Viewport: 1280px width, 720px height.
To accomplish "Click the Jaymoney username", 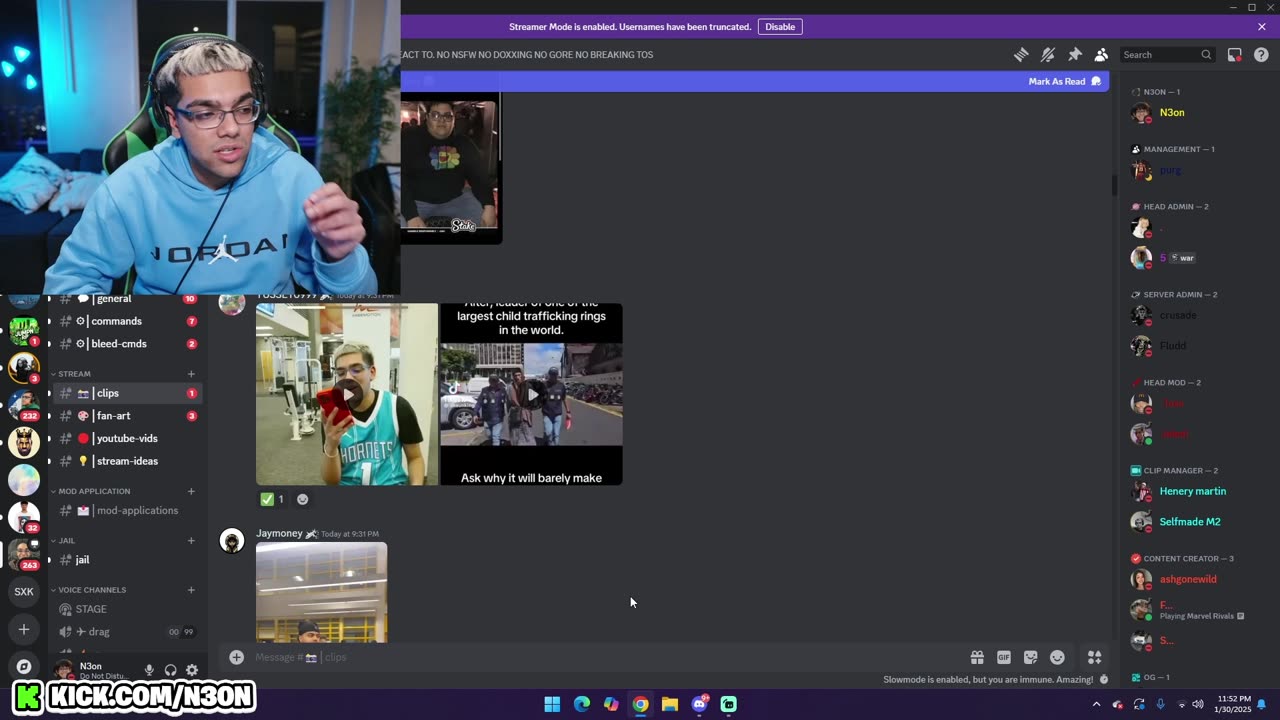I will [x=279, y=533].
